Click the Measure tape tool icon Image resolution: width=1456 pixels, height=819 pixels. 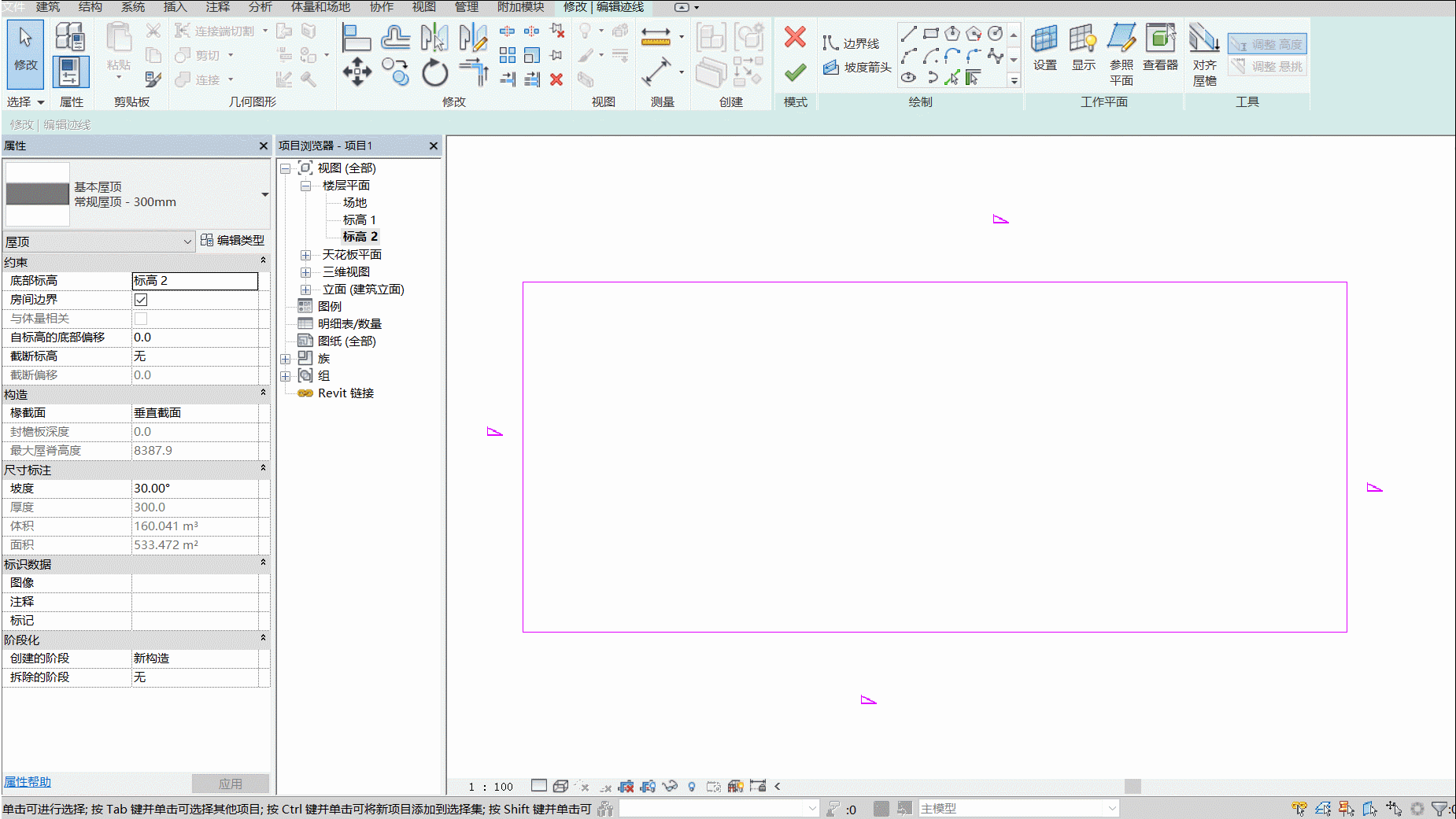point(656,36)
